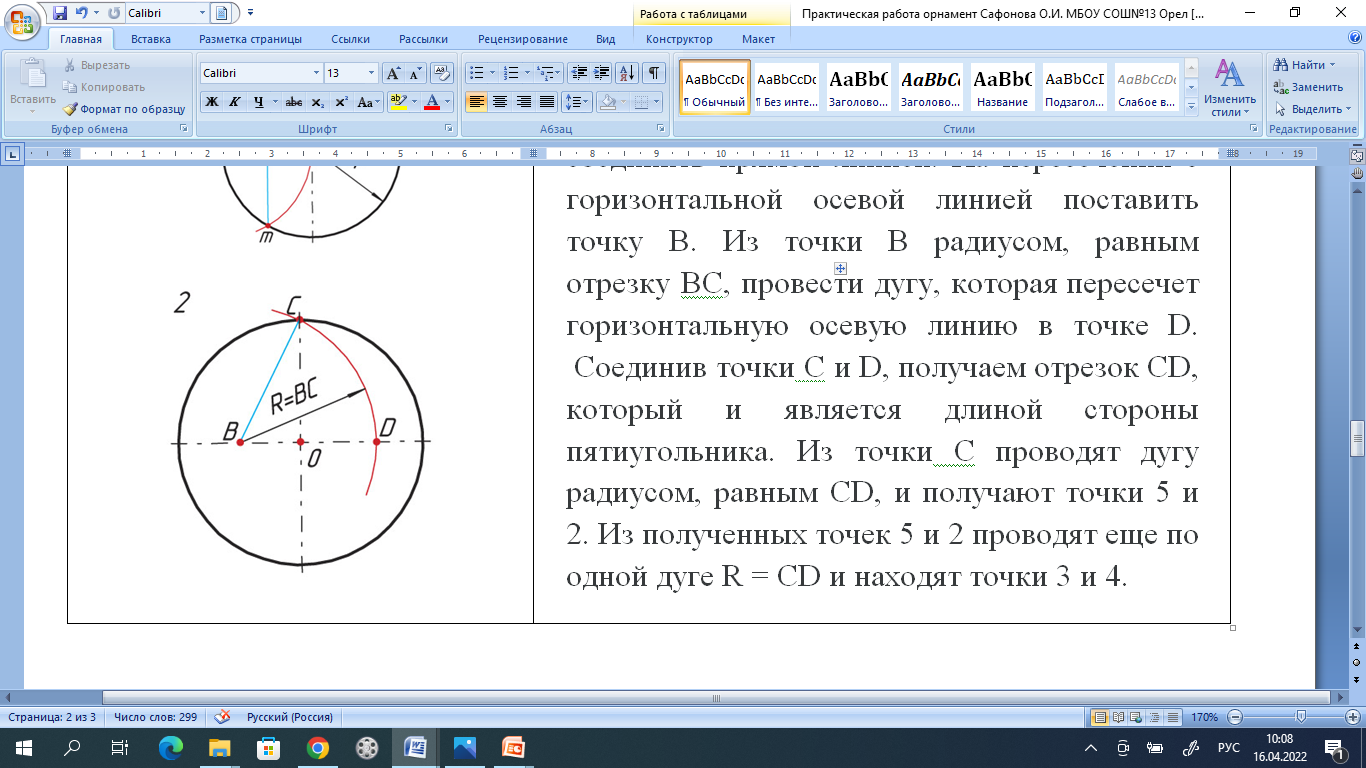
Task: Open File Explorer from the taskbar
Action: coord(220,747)
